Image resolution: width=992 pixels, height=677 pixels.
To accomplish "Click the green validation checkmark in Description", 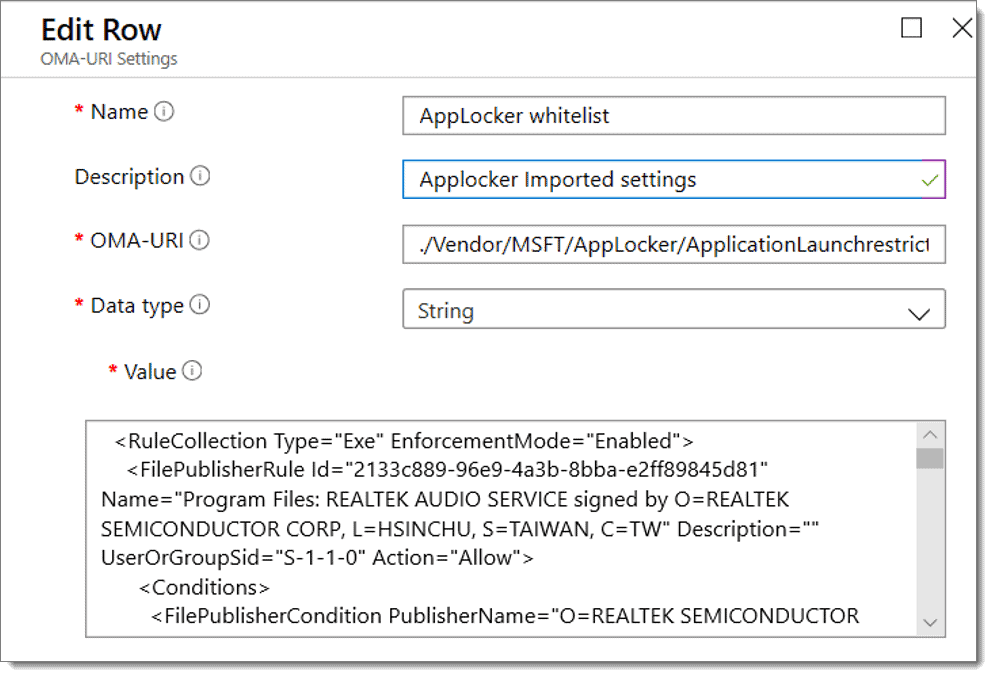I will point(929,181).
